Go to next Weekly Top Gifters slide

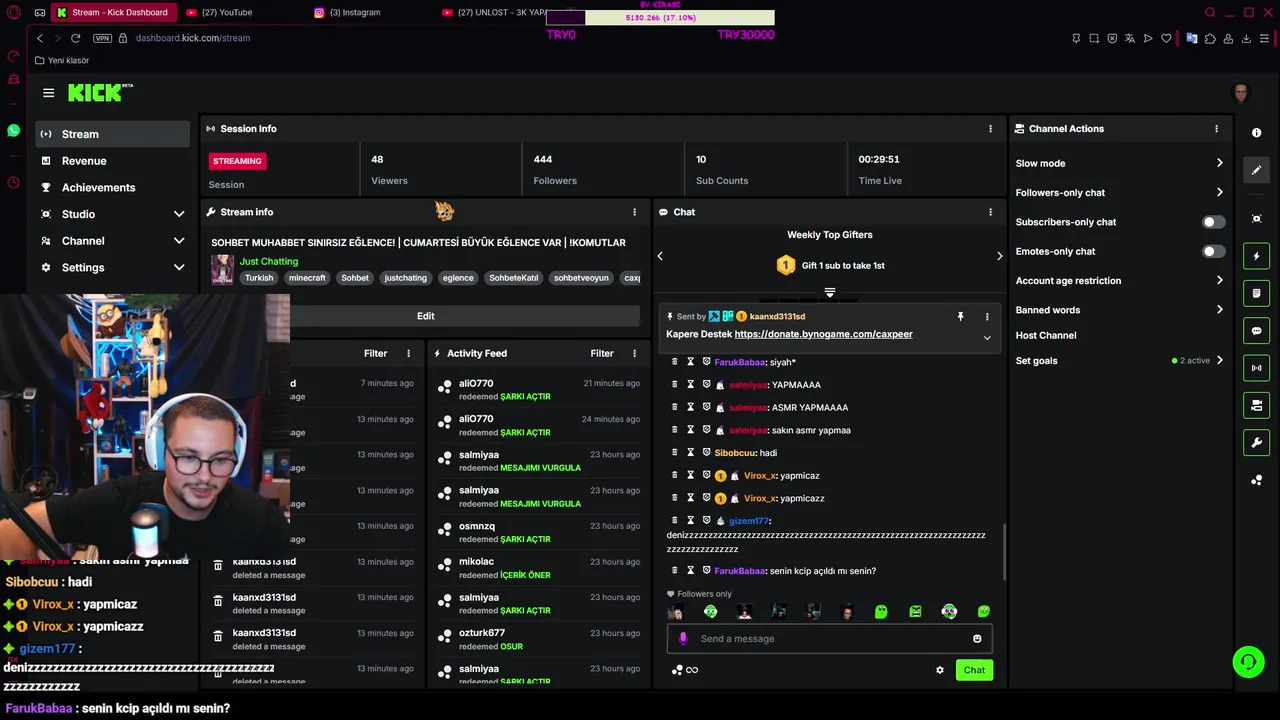point(999,256)
